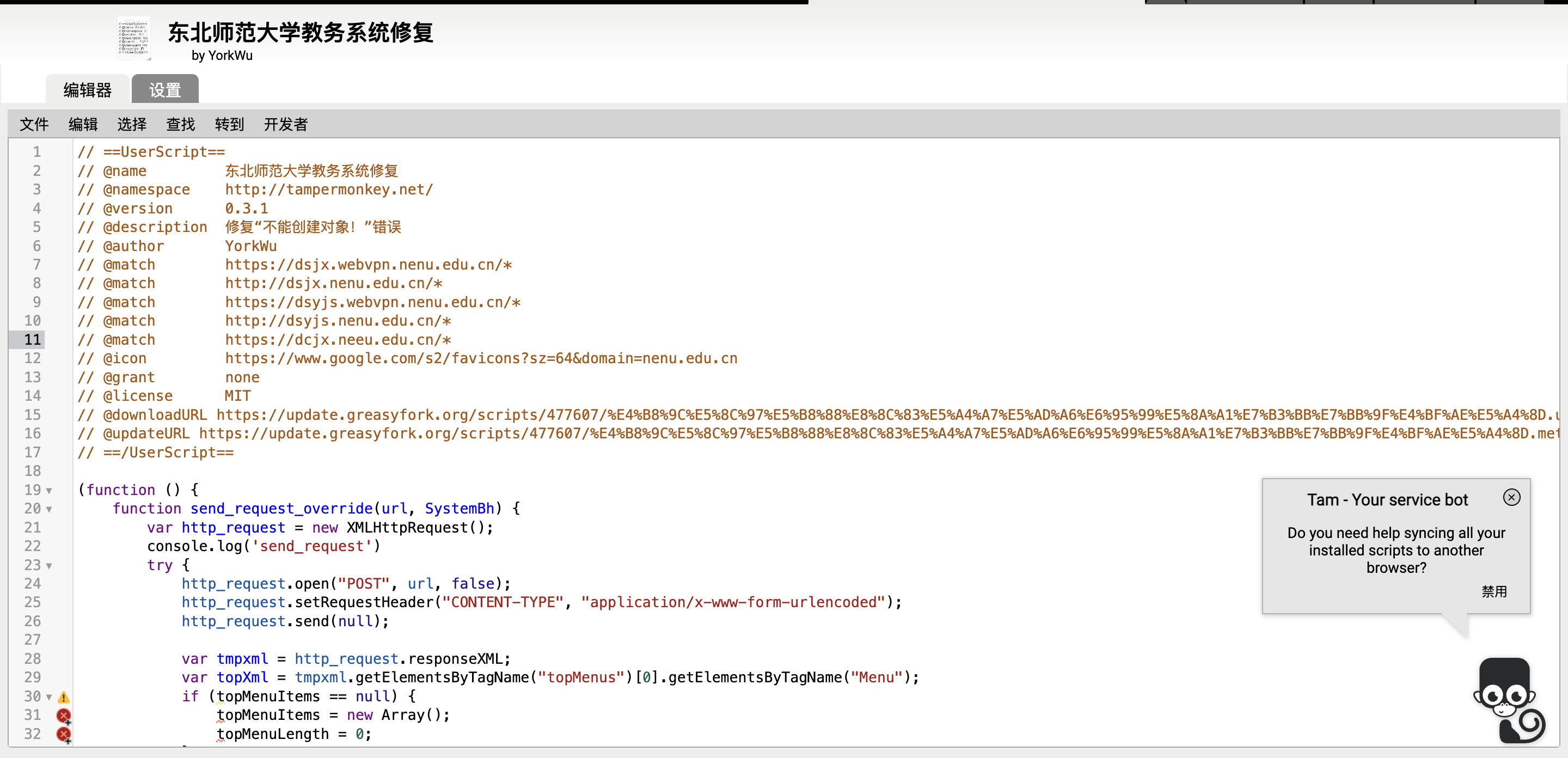Click the warning icon on line 30

[x=63, y=696]
